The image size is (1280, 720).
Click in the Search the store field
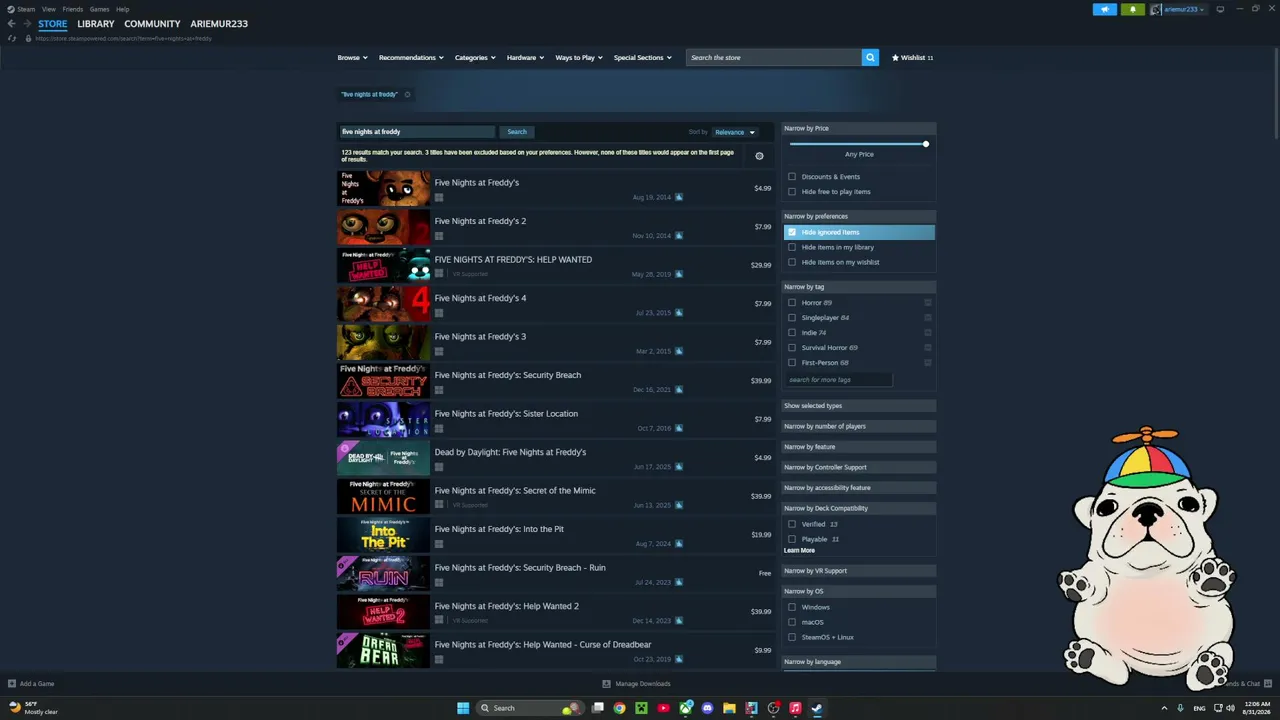[x=774, y=58]
